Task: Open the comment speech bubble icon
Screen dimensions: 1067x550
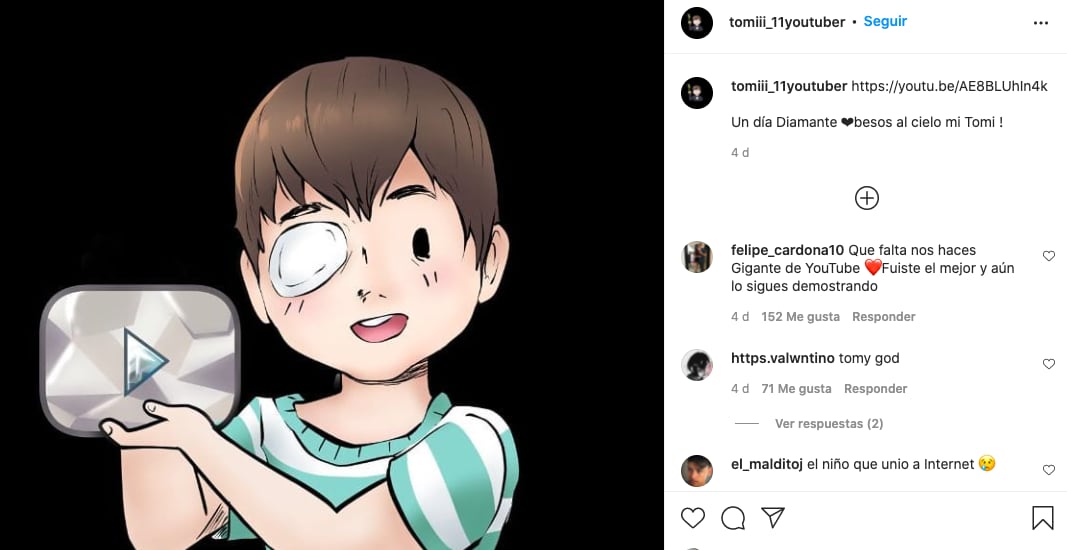Action: point(733,517)
